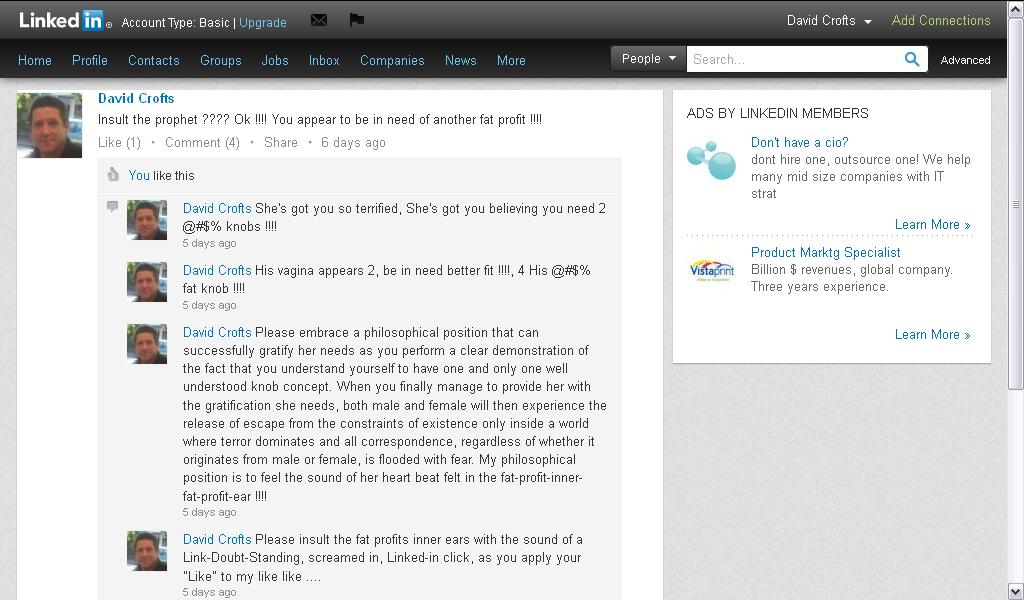
Task: Click Learn More under Vistaprint ad
Action: pyautogui.click(x=933, y=334)
